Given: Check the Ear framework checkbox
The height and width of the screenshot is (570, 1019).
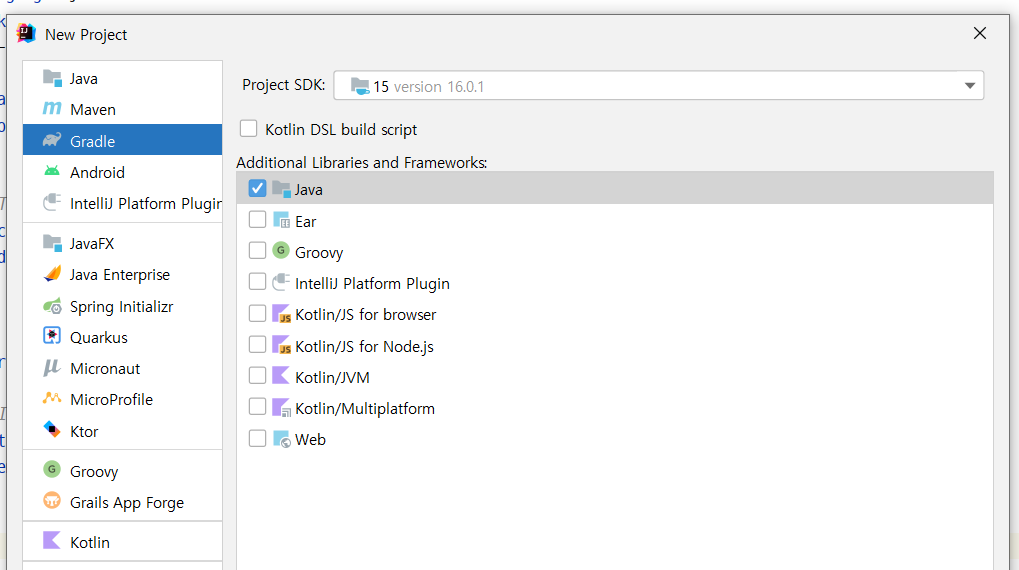Looking at the screenshot, I should (257, 220).
